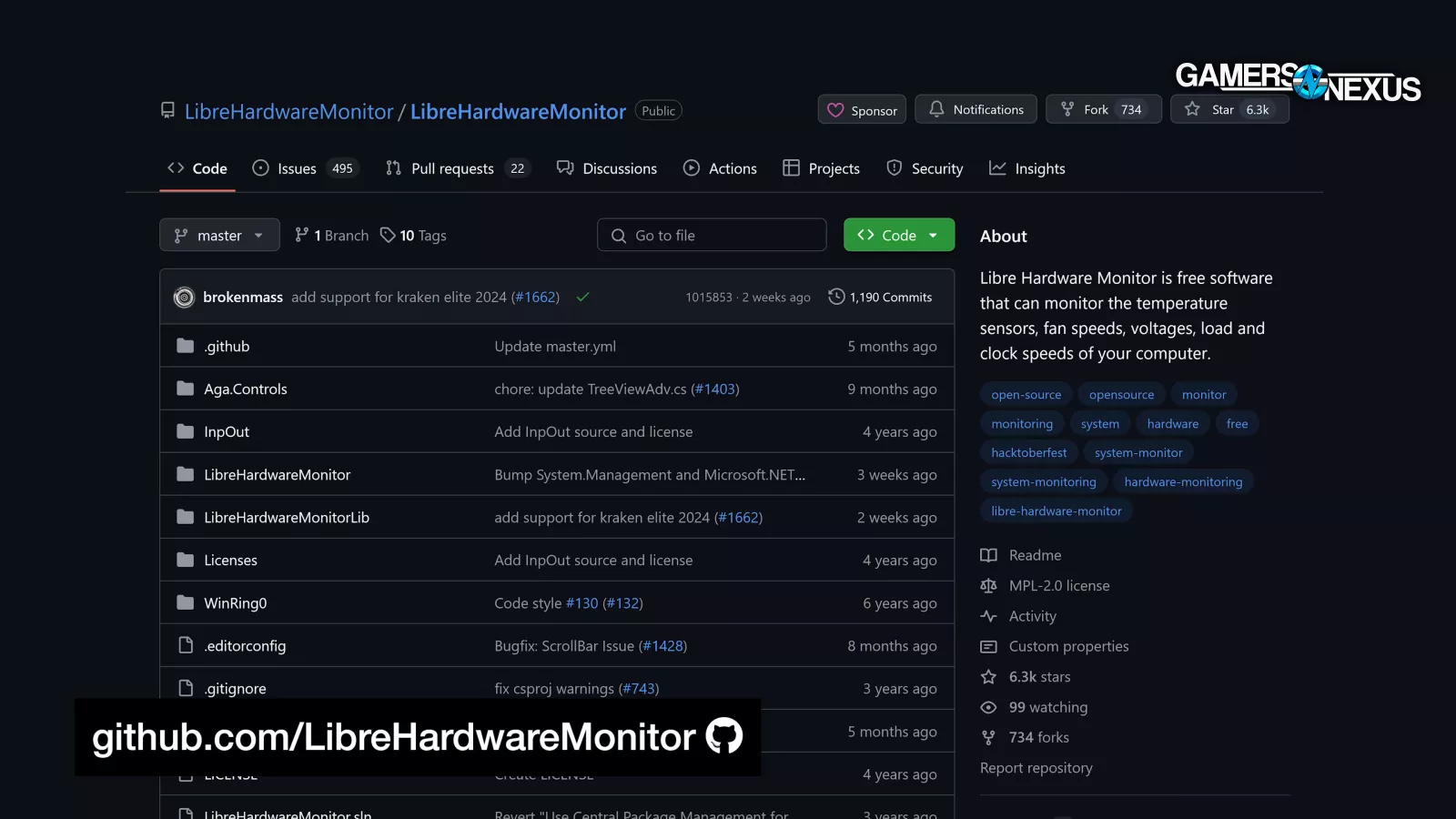This screenshot has width=1456, height=819.
Task: Click the brokenmass avatar icon
Action: point(184,298)
